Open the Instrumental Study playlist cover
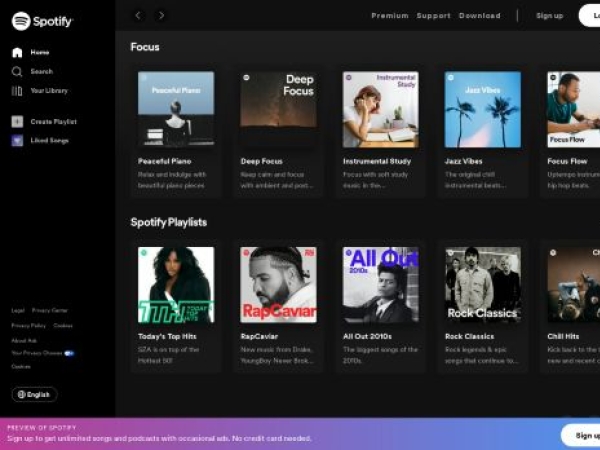Image resolution: width=600 pixels, height=450 pixels. coord(381,109)
